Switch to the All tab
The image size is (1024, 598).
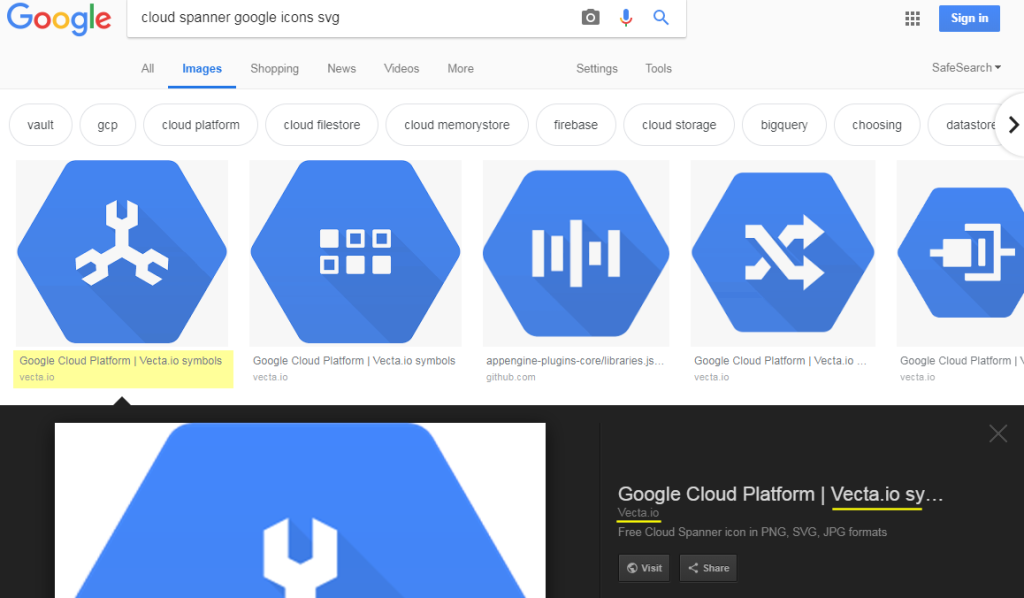point(148,69)
